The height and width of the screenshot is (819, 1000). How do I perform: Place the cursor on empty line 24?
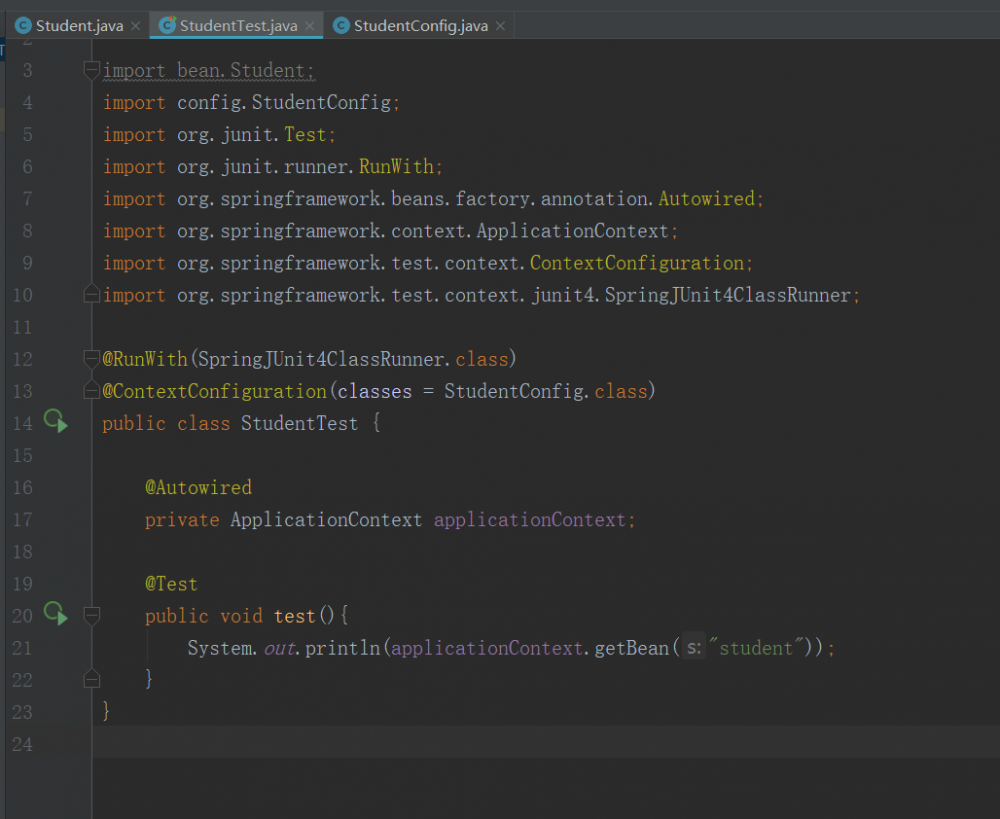click(400, 743)
